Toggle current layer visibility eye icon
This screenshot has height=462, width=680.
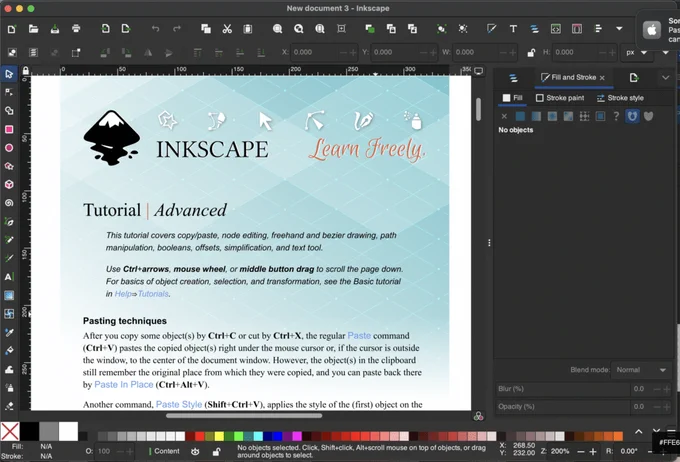point(195,452)
